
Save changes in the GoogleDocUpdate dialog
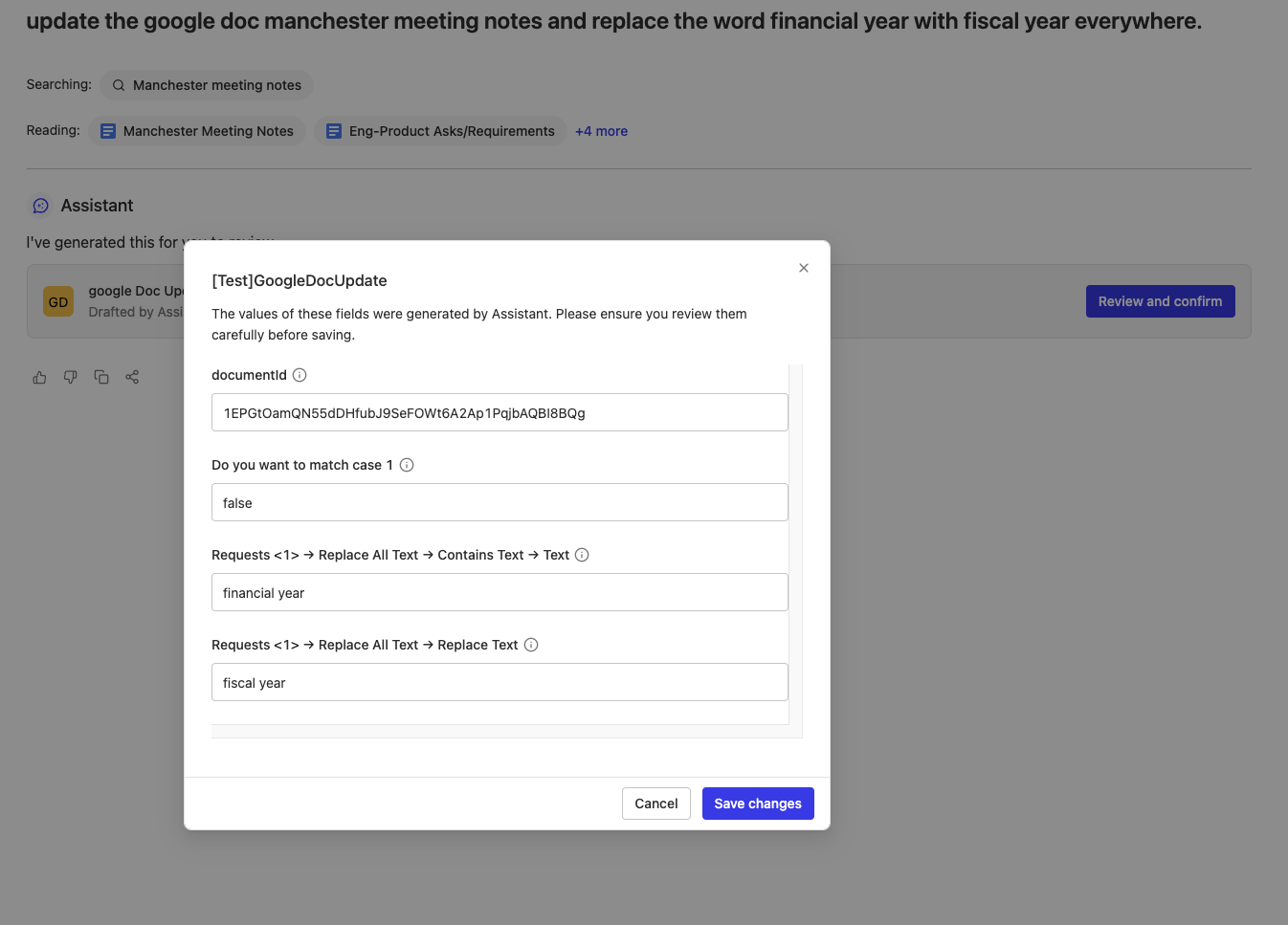point(758,803)
